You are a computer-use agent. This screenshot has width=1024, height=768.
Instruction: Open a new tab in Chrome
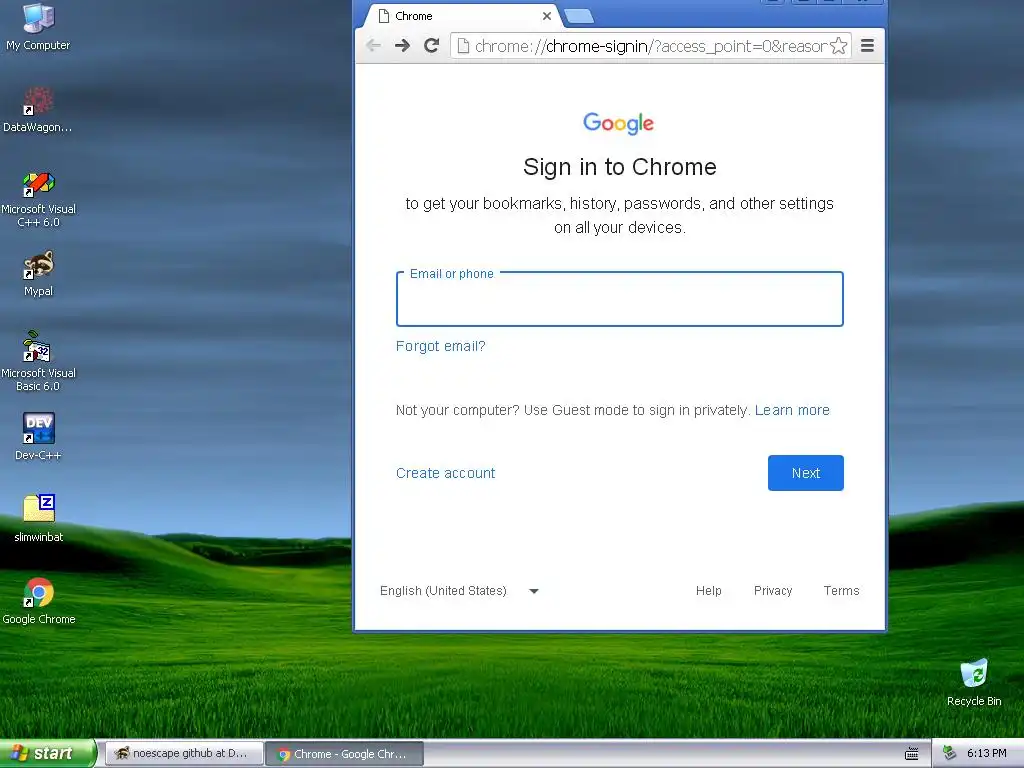[x=579, y=16]
